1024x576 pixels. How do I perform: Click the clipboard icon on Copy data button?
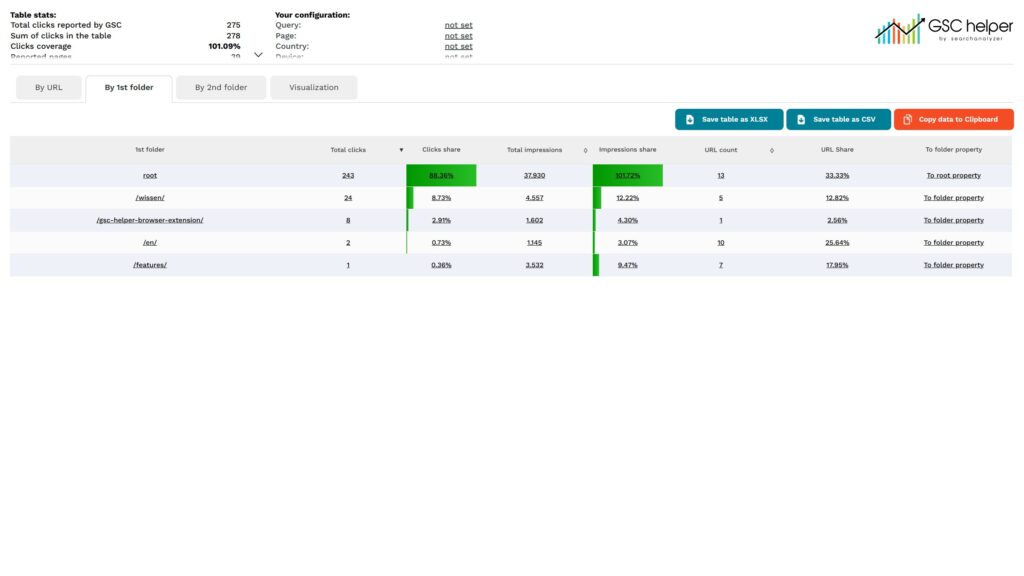pyautogui.click(x=907, y=120)
